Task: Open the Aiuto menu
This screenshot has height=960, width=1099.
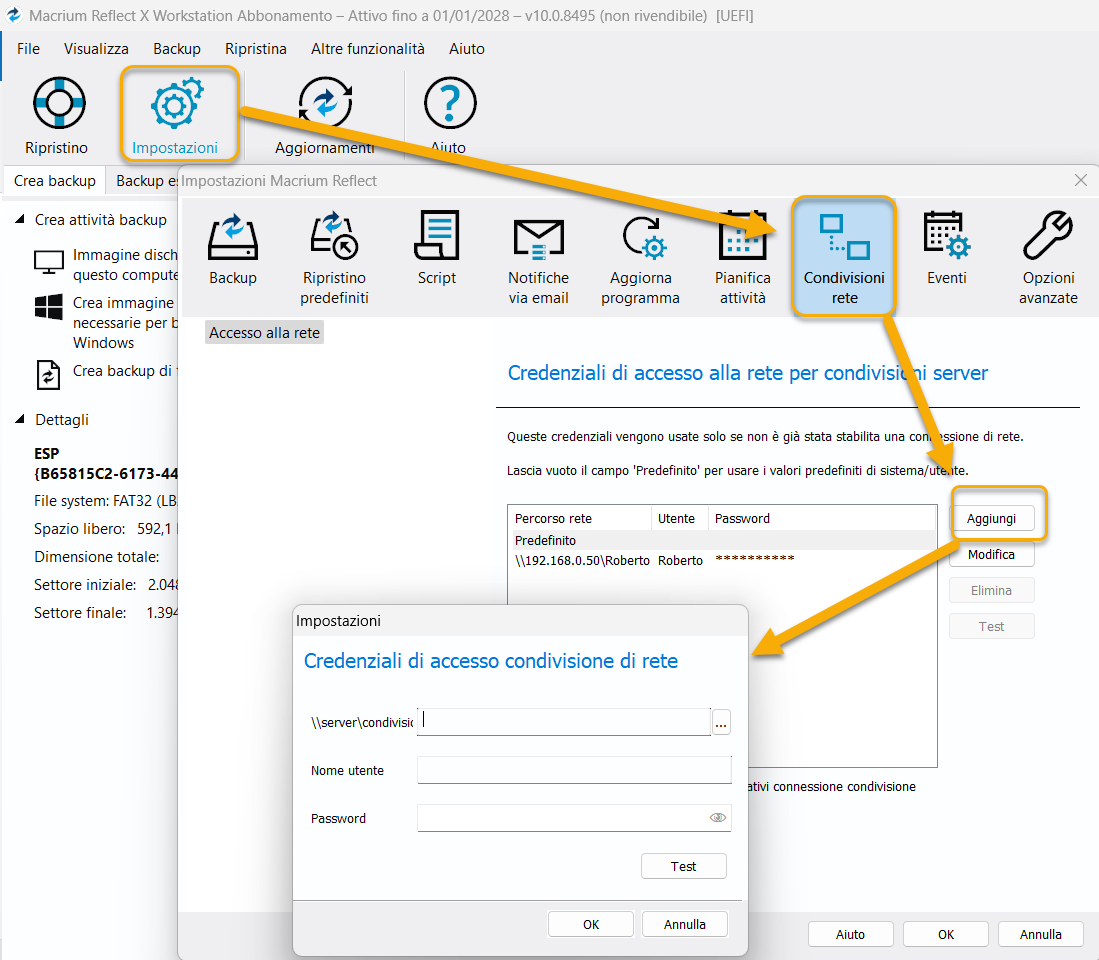Action: coord(467,48)
